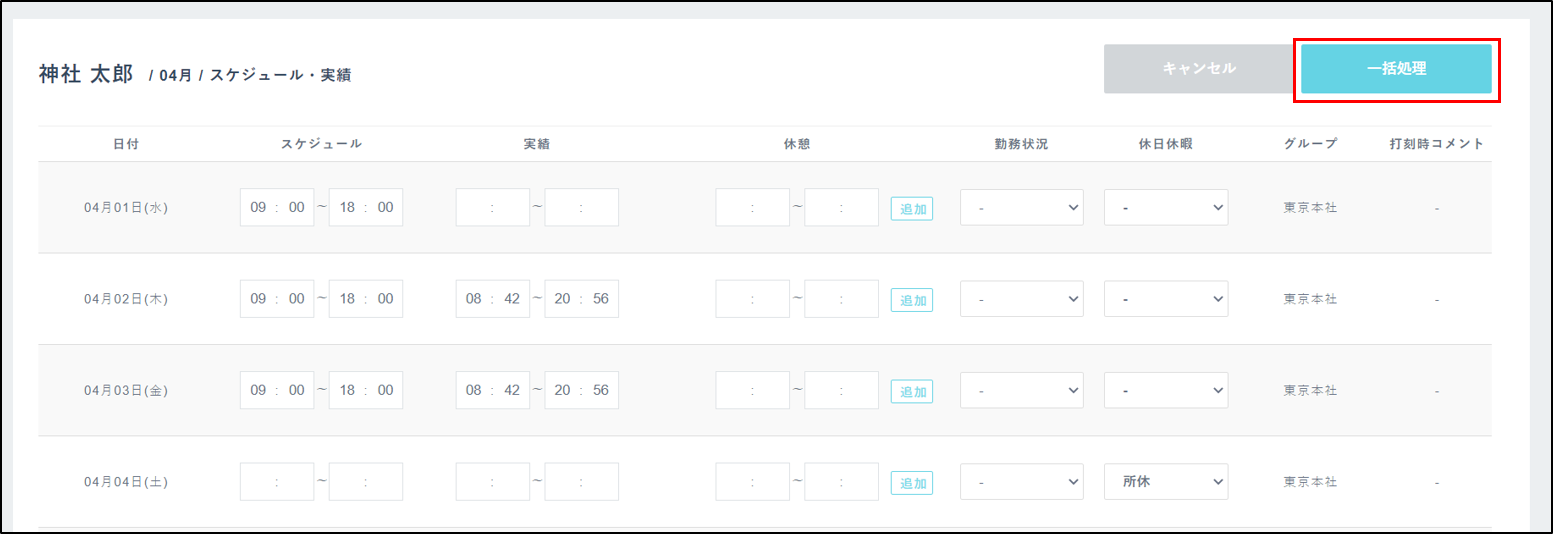Select schedule start time 09:00 on 04月03日
The image size is (1553, 534).
coord(277,390)
